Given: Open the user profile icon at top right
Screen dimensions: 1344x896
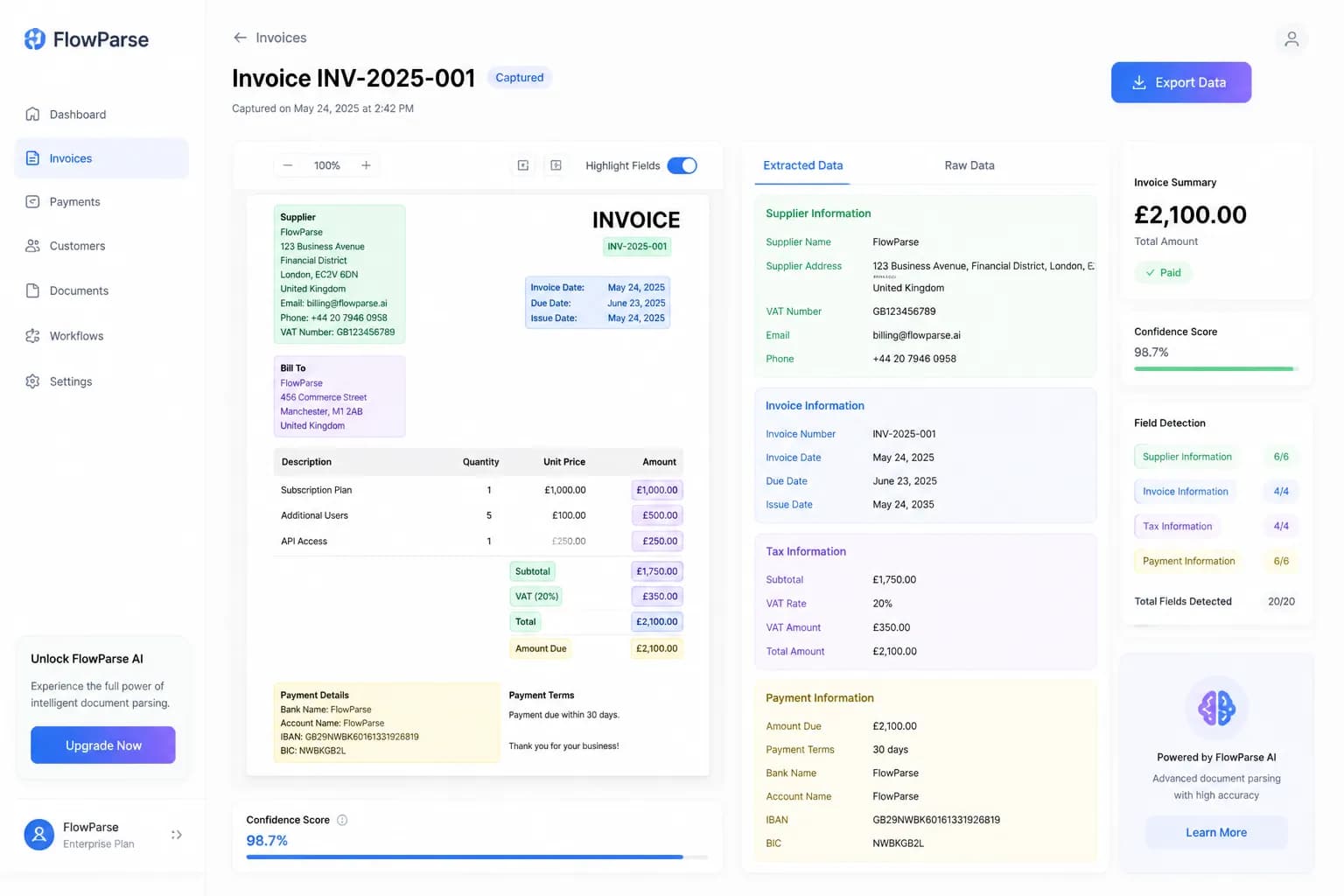Looking at the screenshot, I should pos(1291,38).
